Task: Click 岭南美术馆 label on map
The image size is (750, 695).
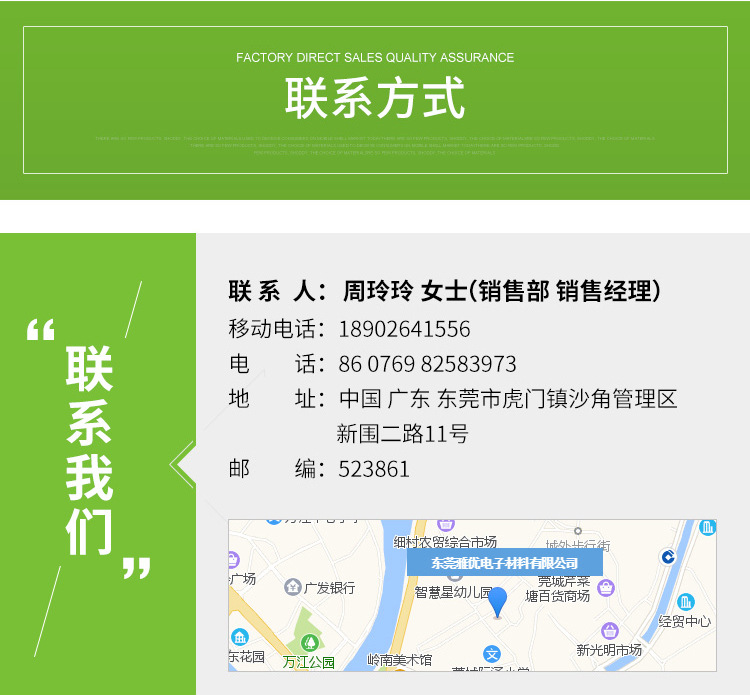Action: (399, 660)
